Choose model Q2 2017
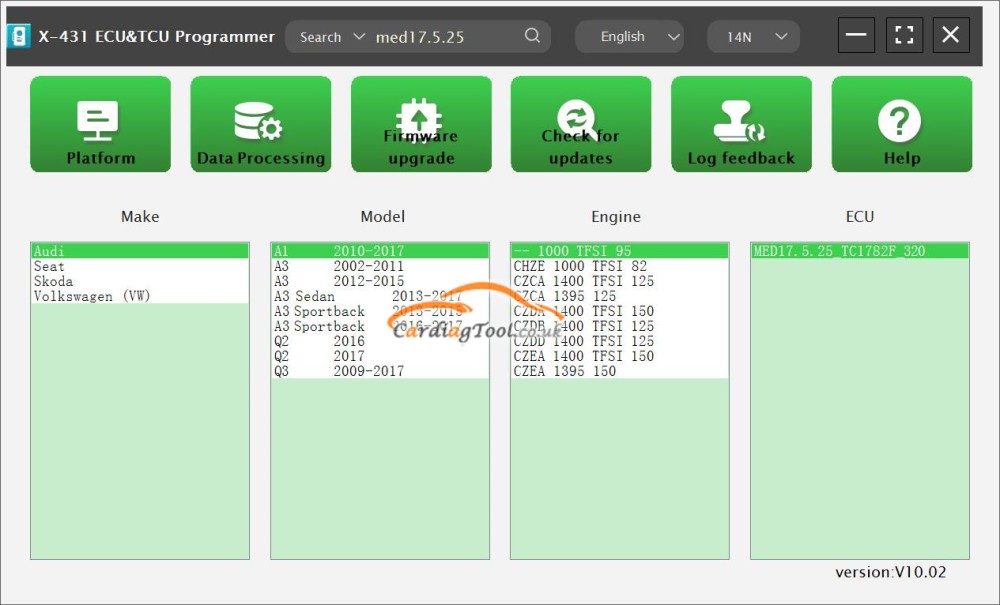The height and width of the screenshot is (605, 1000). click(380, 356)
